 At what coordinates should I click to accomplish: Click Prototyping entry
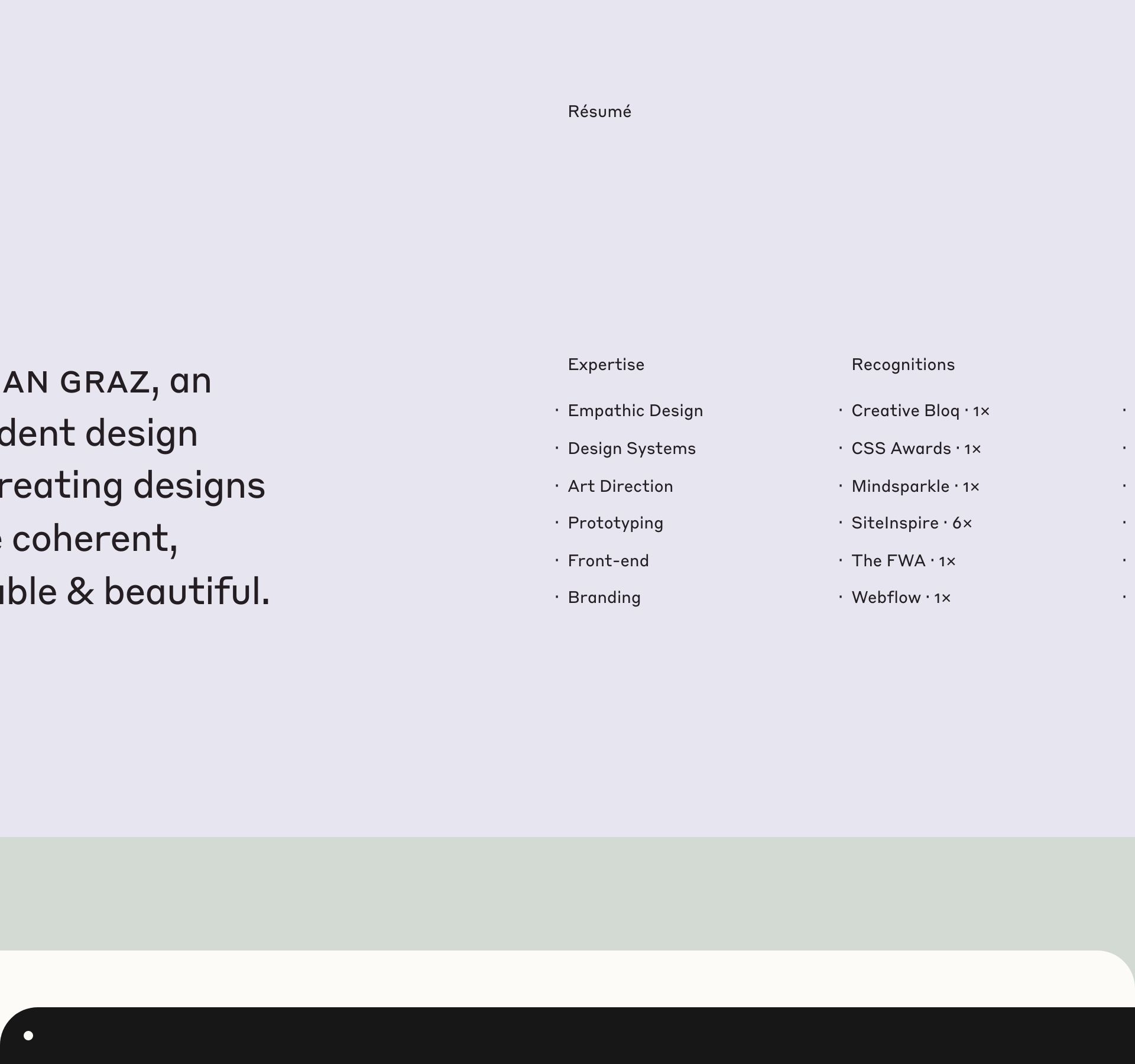(x=615, y=523)
